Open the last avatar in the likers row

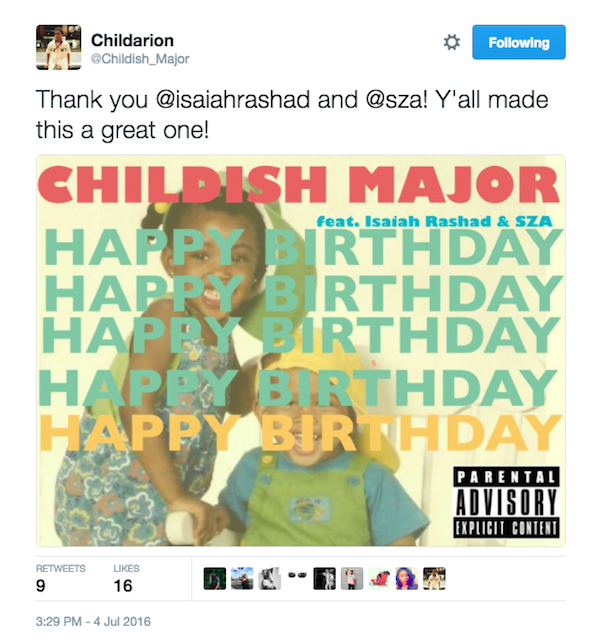point(434,579)
